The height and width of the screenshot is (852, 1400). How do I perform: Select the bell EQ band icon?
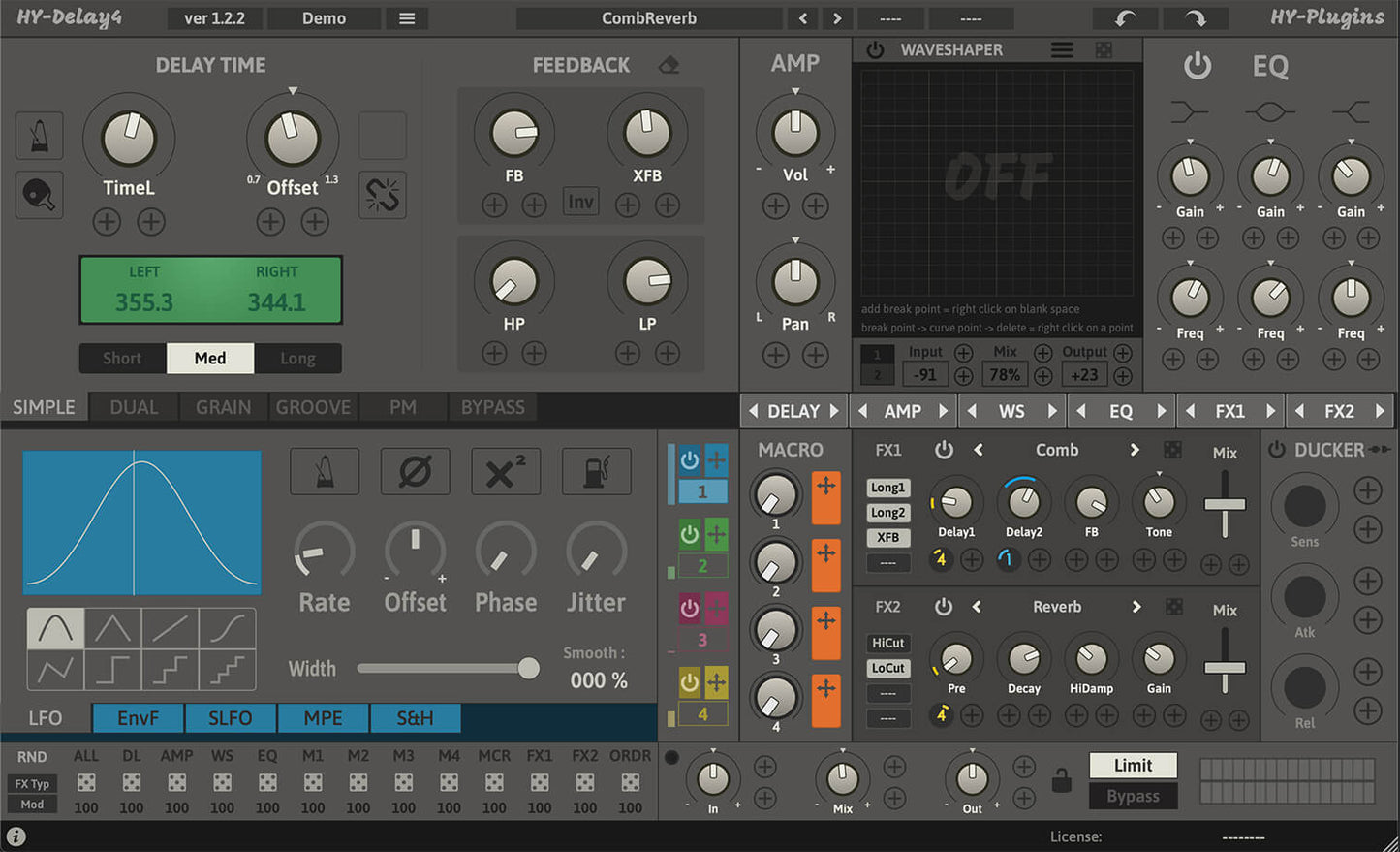point(1270,112)
